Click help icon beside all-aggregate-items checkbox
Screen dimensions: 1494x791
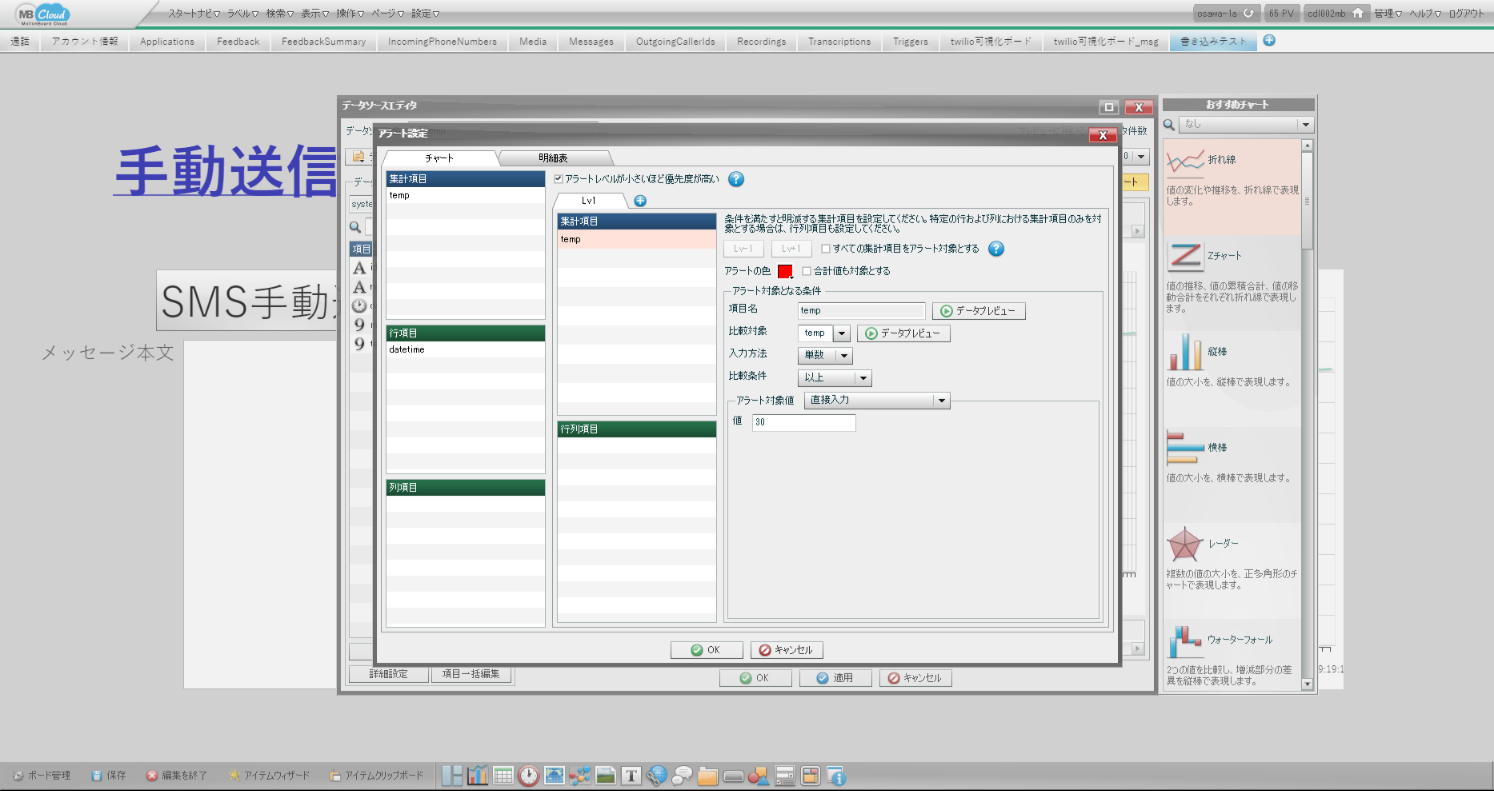[996, 249]
